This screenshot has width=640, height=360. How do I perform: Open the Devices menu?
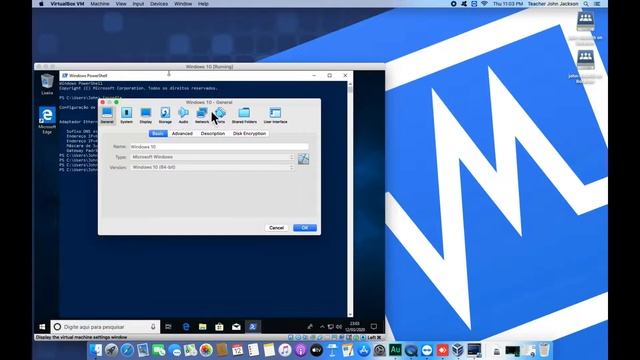tap(159, 4)
